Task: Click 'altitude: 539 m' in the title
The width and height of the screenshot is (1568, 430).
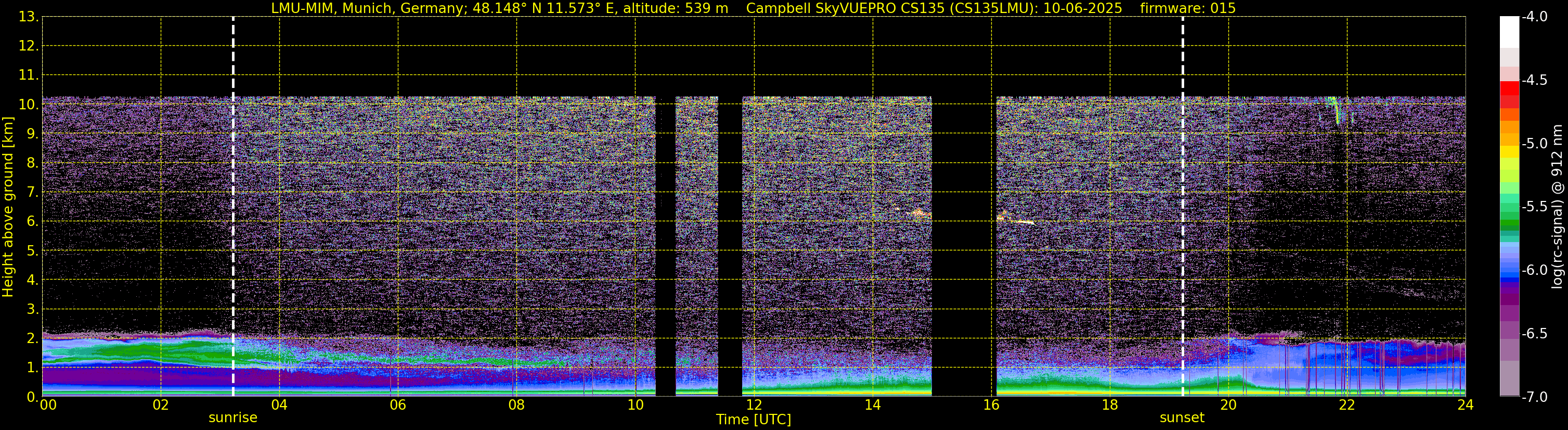Action: pos(675,8)
